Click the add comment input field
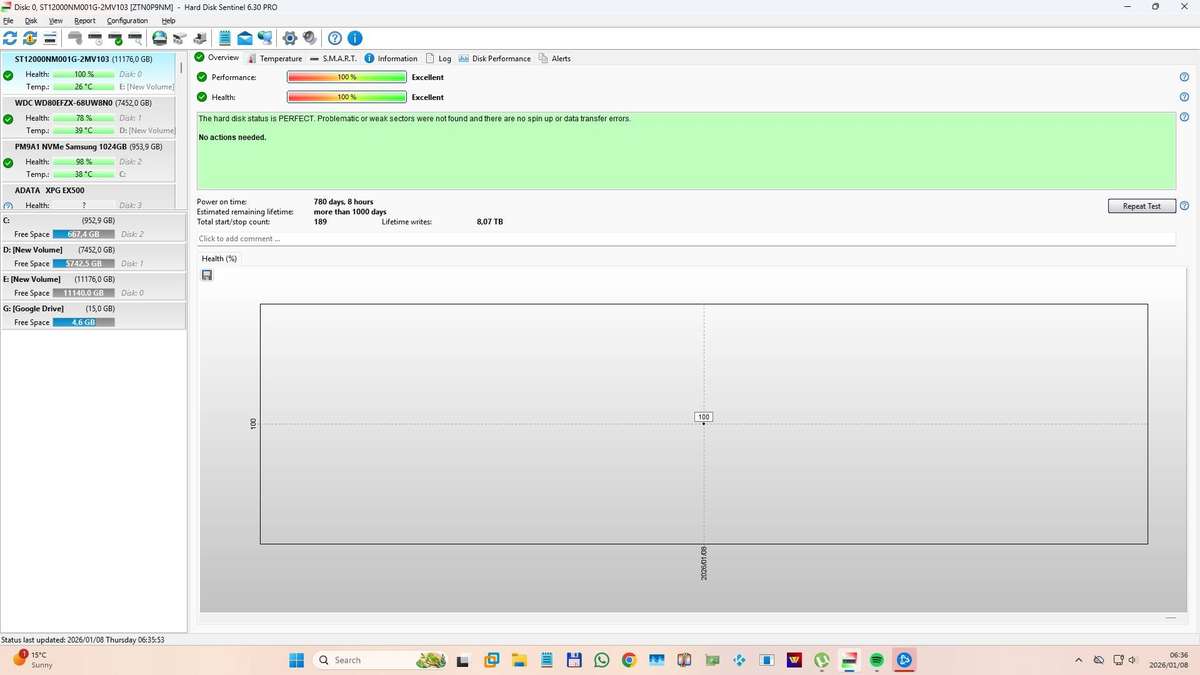This screenshot has width=1200, height=675. [x=685, y=239]
